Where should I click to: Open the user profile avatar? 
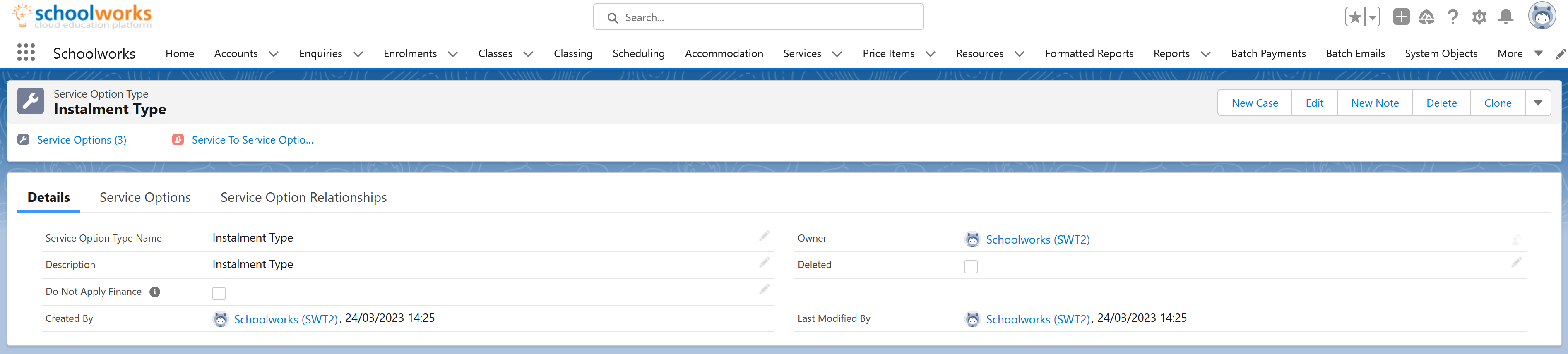pos(1542,17)
